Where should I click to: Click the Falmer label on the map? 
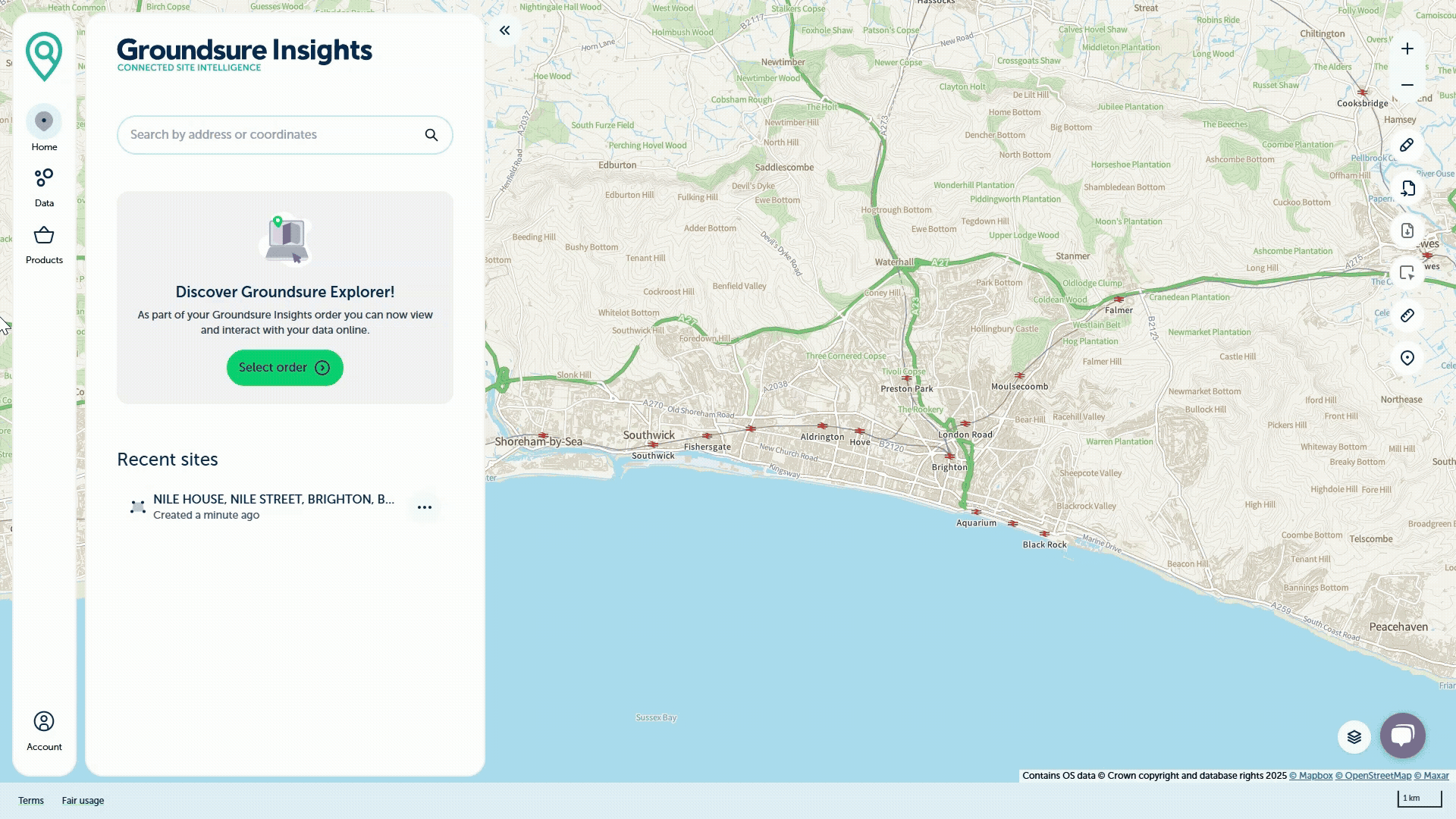tap(1119, 310)
